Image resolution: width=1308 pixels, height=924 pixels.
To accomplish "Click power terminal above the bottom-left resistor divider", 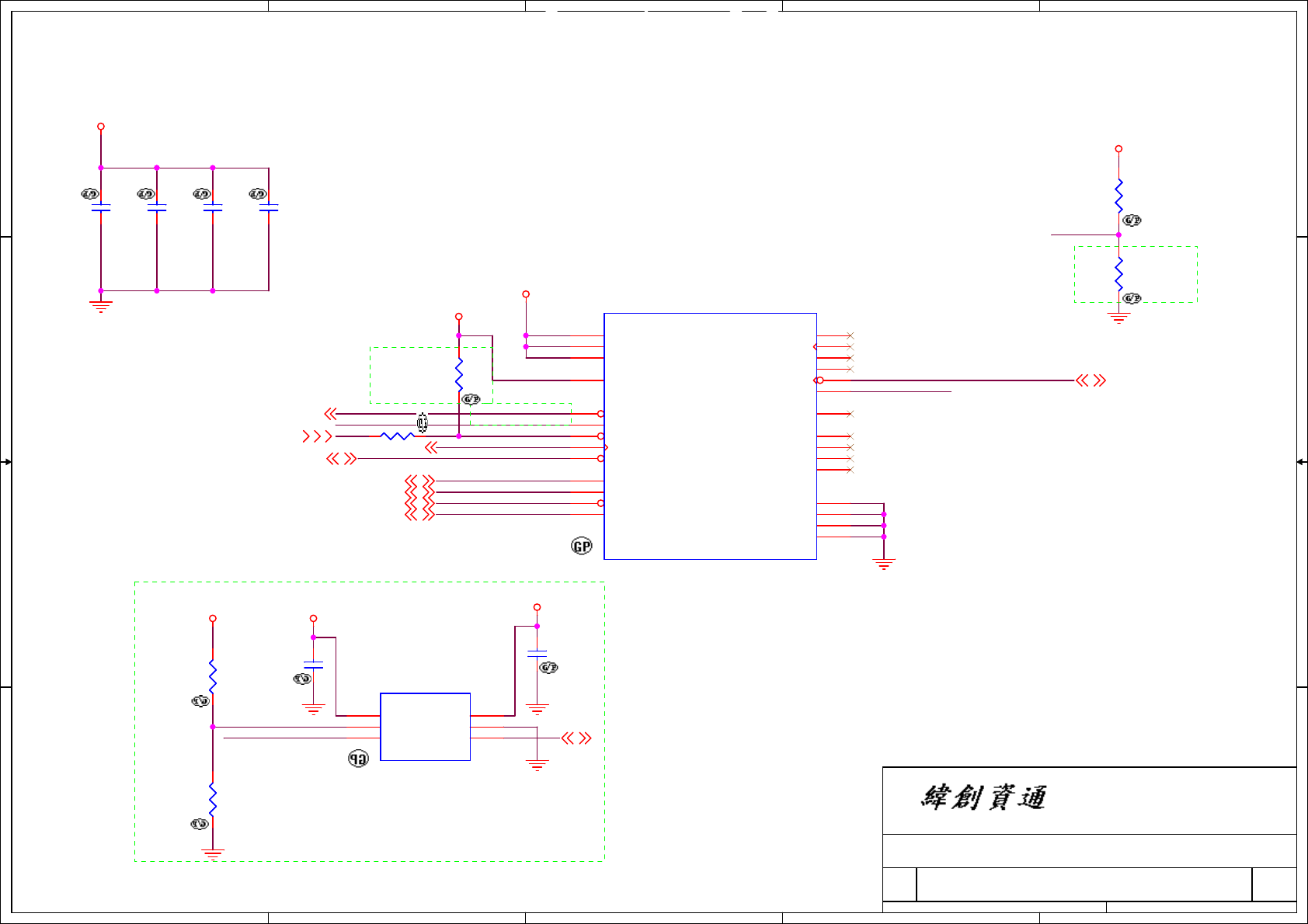I will (x=213, y=619).
